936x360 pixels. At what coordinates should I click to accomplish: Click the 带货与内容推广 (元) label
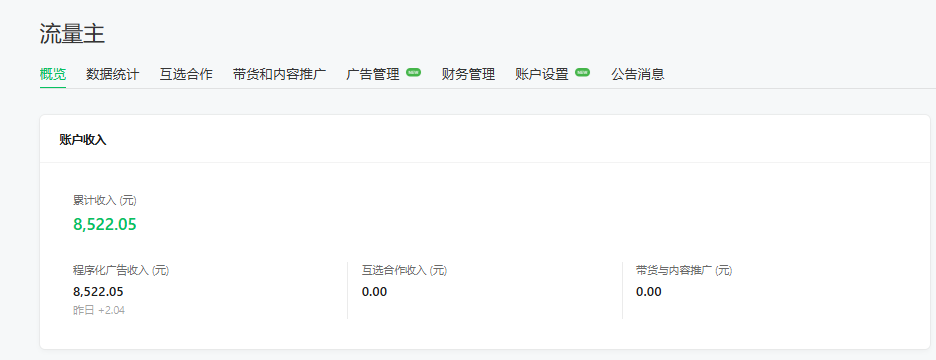(x=684, y=270)
